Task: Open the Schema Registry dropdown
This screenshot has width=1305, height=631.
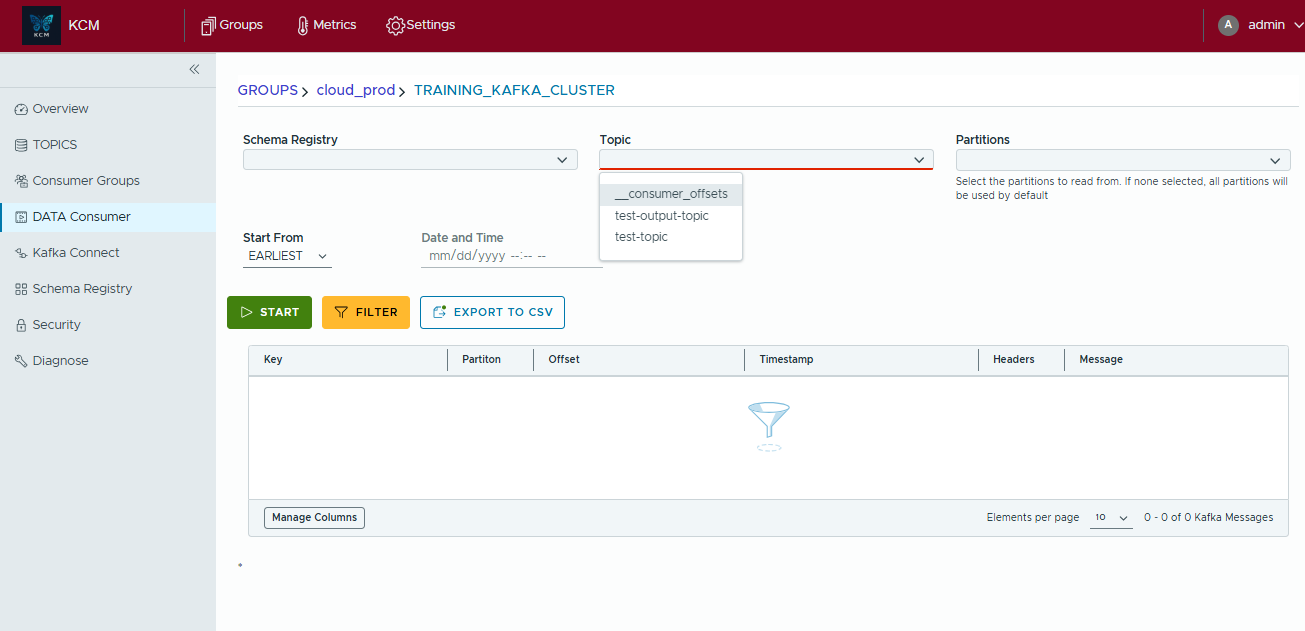Action: [410, 160]
